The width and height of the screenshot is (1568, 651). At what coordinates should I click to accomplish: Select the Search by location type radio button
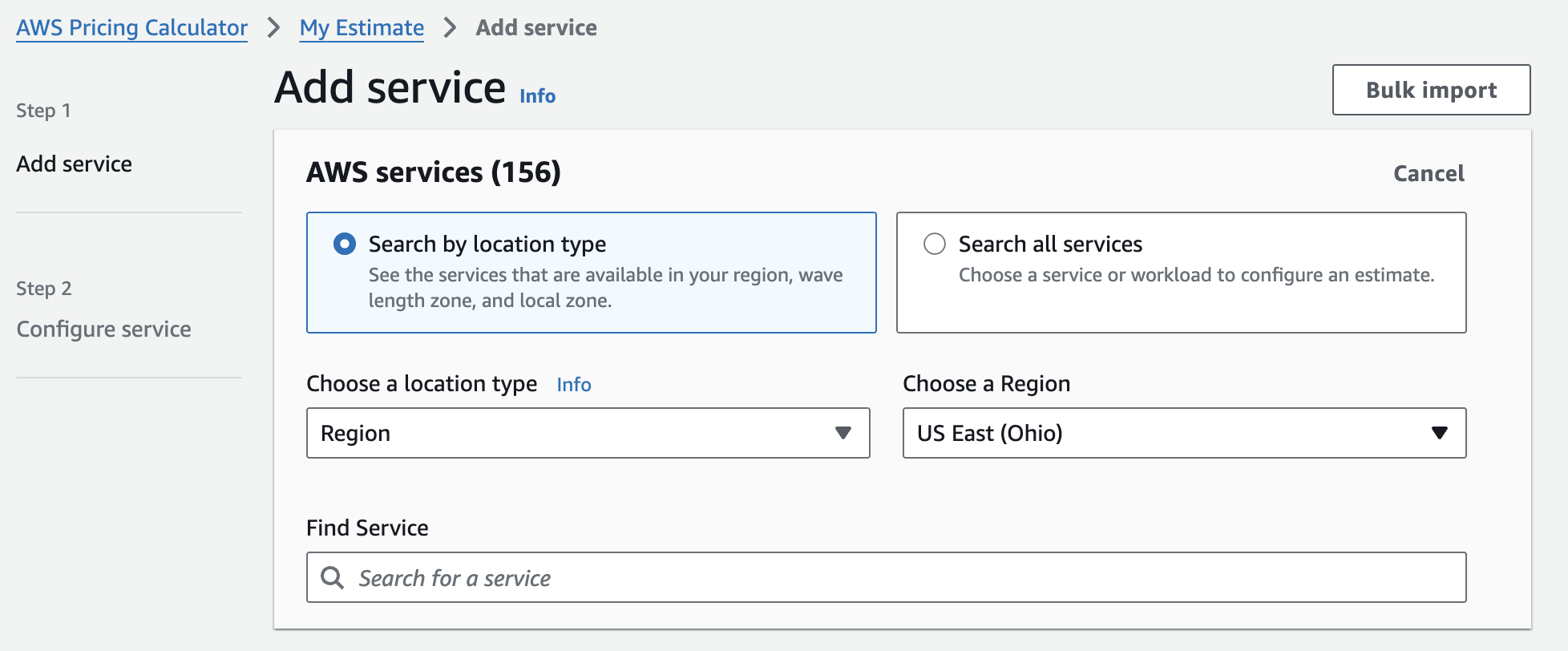pos(345,244)
